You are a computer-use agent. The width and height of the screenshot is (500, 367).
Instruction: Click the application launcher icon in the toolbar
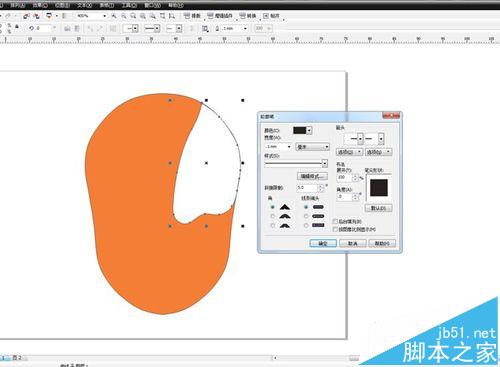point(49,16)
